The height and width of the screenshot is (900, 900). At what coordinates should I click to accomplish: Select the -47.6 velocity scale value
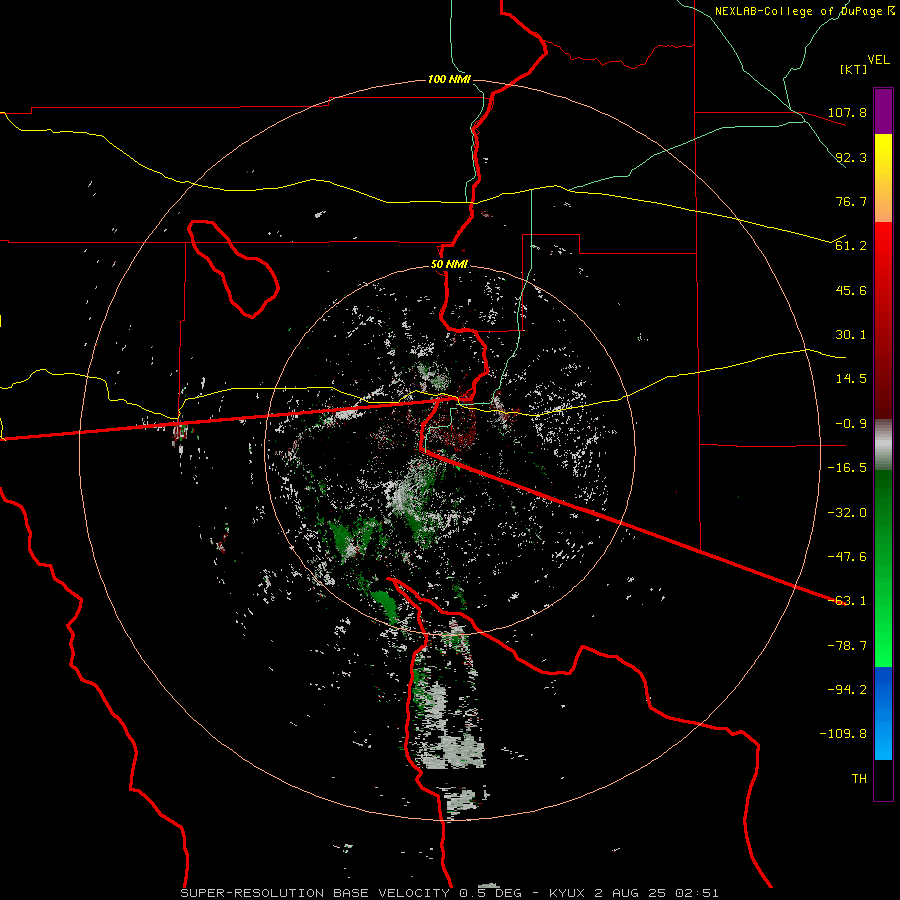847,557
